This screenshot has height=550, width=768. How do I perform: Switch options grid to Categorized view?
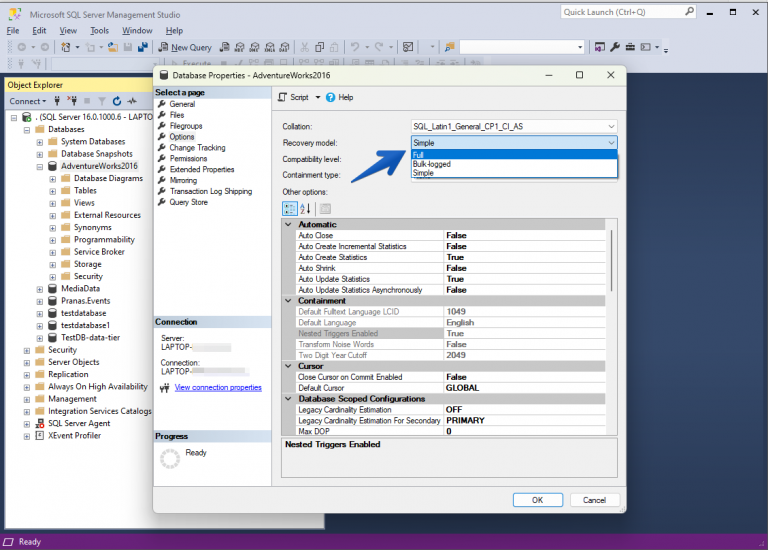coord(289,209)
